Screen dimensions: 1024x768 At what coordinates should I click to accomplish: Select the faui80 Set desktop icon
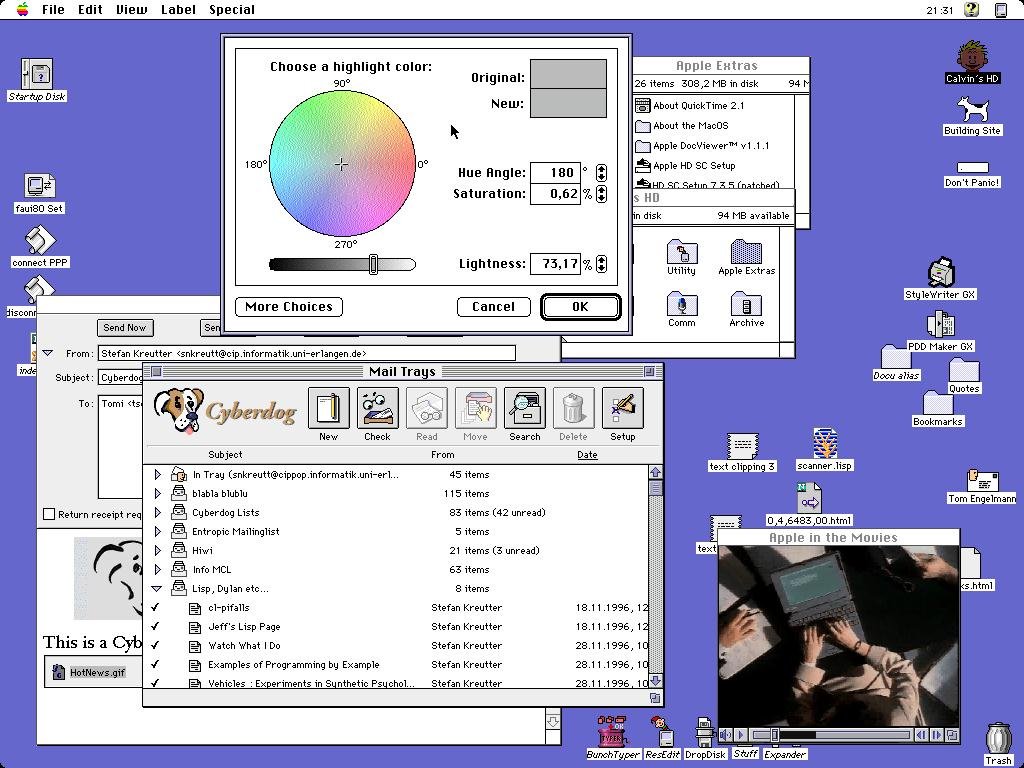39,187
